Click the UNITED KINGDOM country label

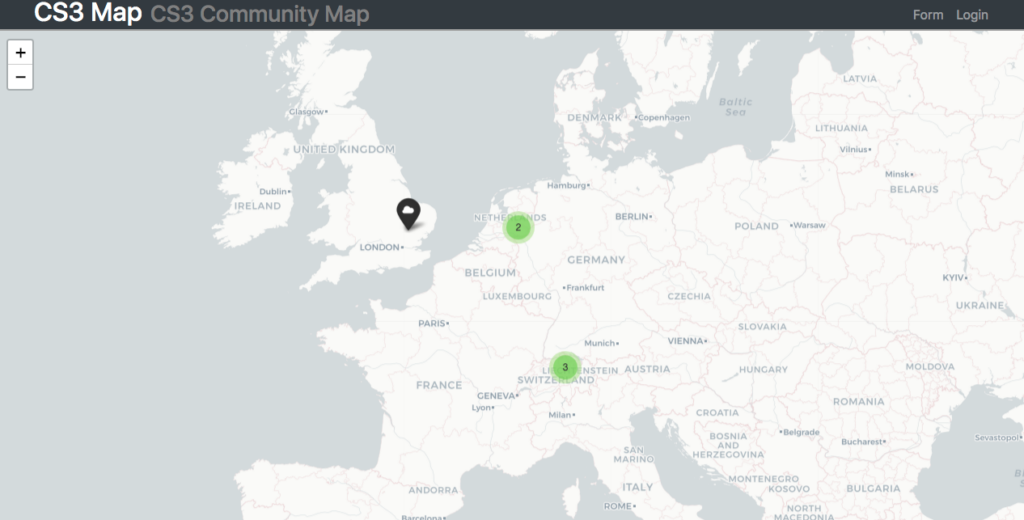(x=344, y=150)
